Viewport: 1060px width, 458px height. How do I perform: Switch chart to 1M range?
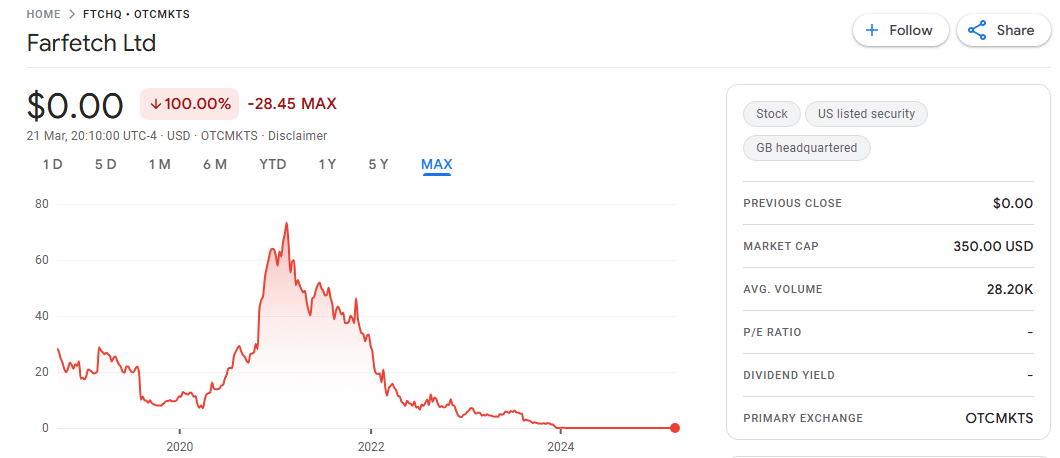click(160, 164)
